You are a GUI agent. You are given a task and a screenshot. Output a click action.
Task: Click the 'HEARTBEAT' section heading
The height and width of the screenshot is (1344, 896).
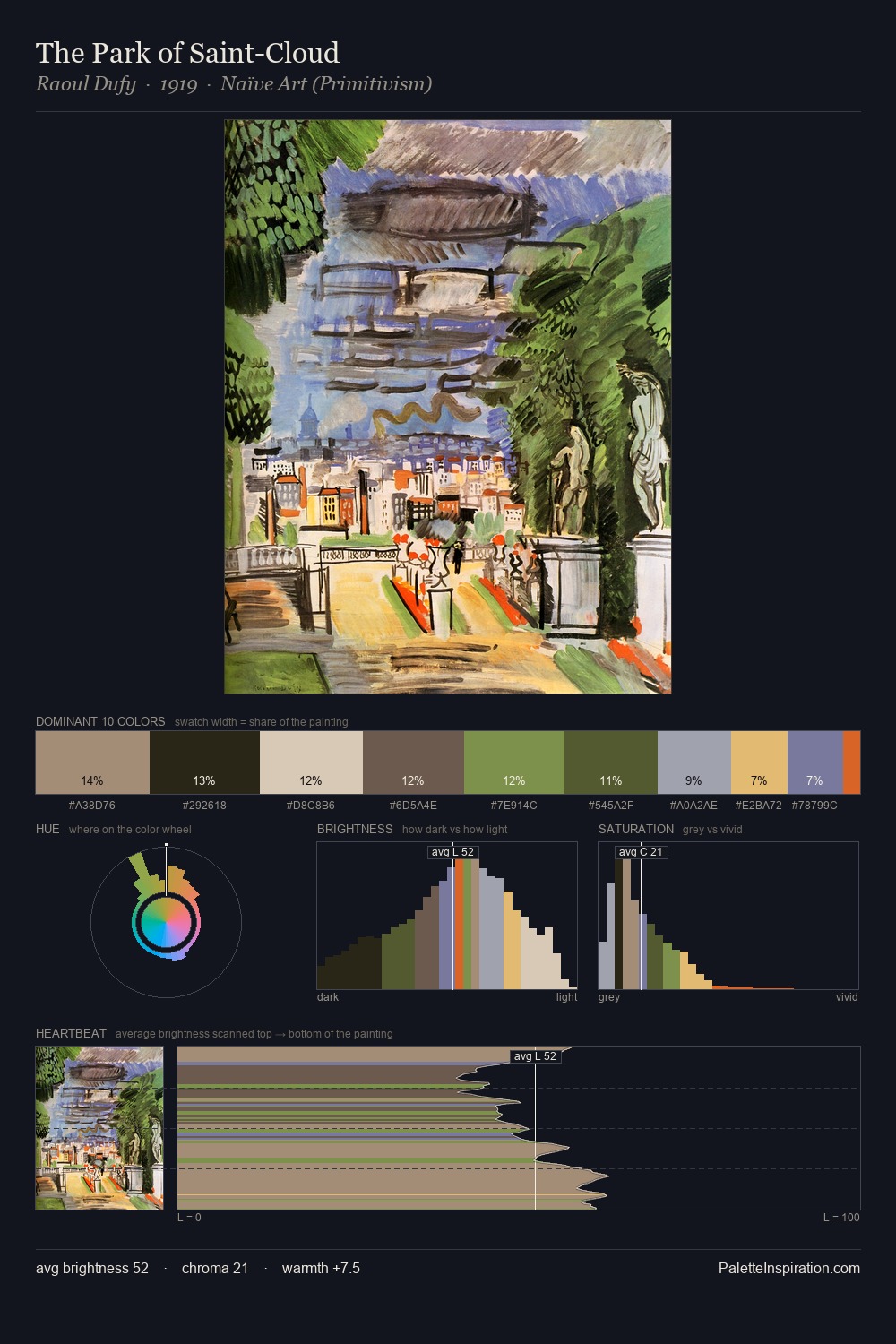(71, 1033)
